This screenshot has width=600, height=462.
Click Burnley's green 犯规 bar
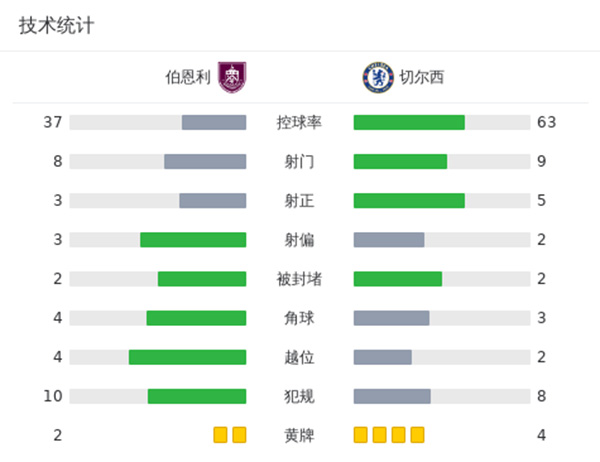197,396
